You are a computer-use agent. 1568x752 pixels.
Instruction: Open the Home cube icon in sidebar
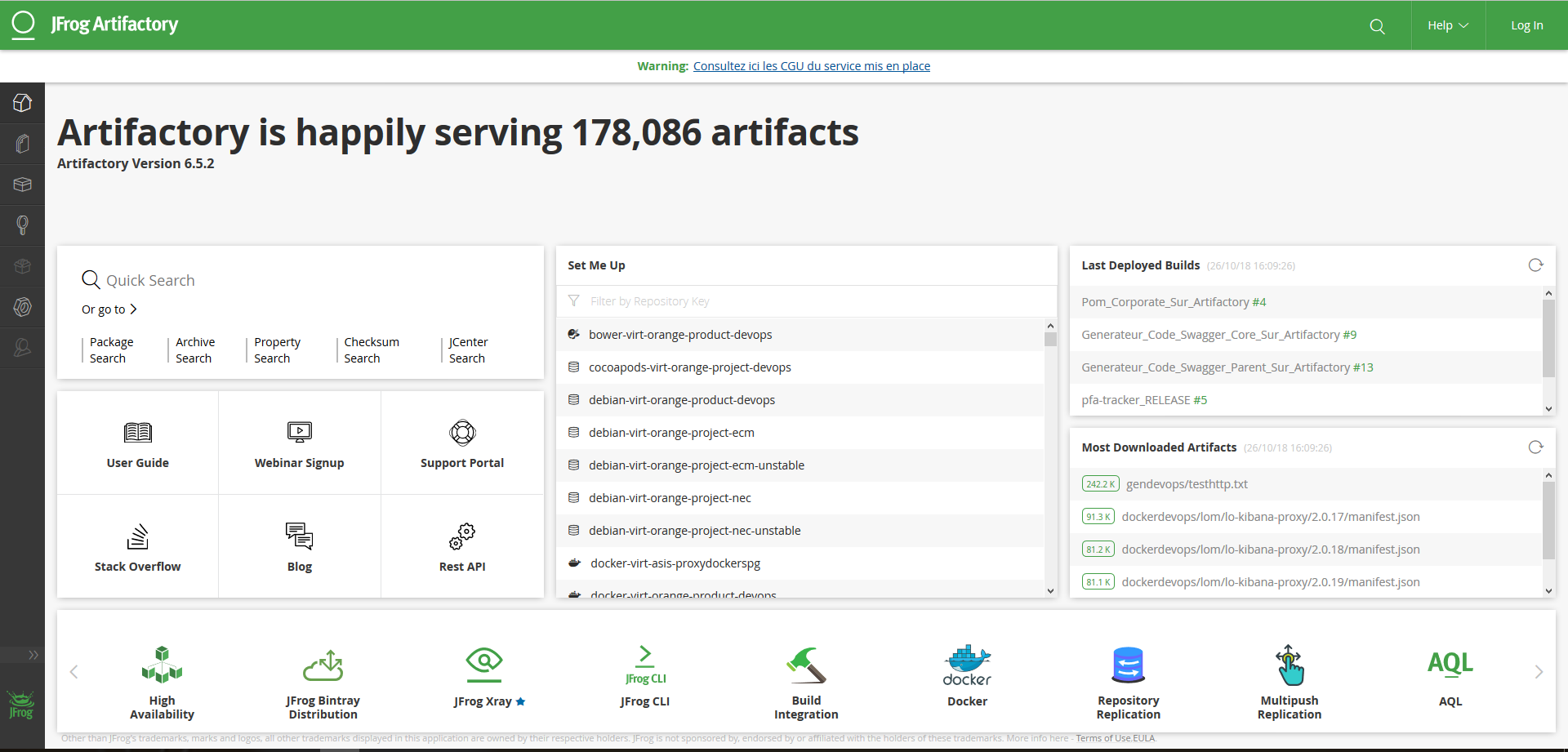(x=22, y=103)
